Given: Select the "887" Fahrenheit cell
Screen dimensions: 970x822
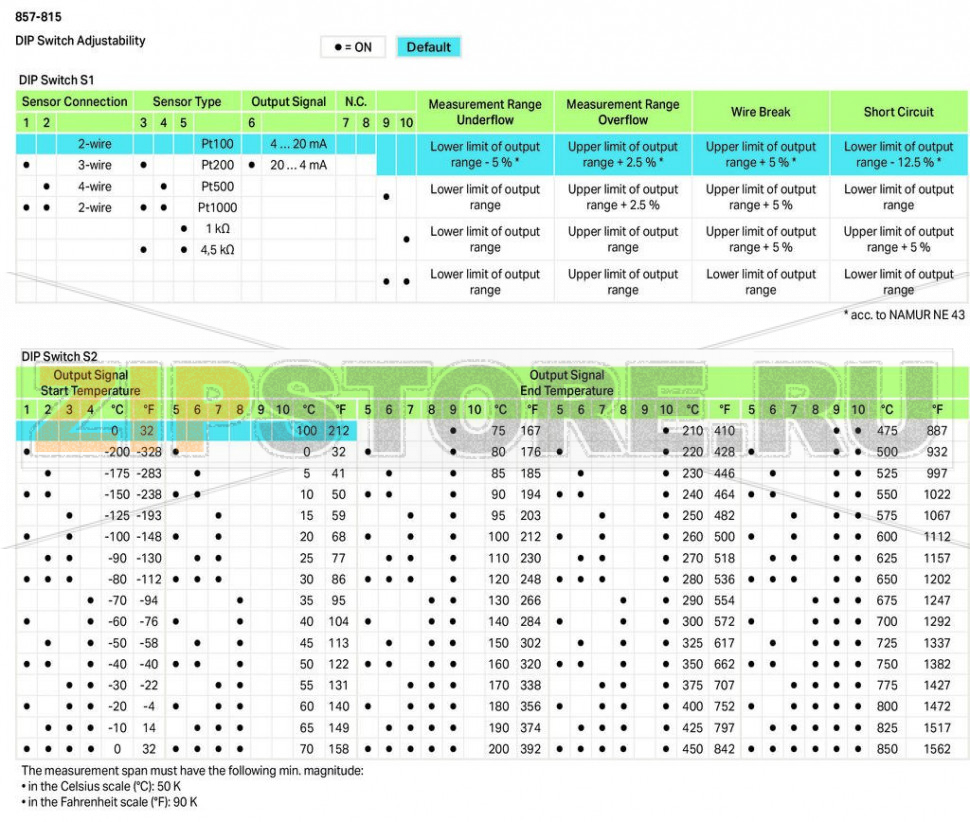Looking at the screenshot, I should click(x=937, y=430).
